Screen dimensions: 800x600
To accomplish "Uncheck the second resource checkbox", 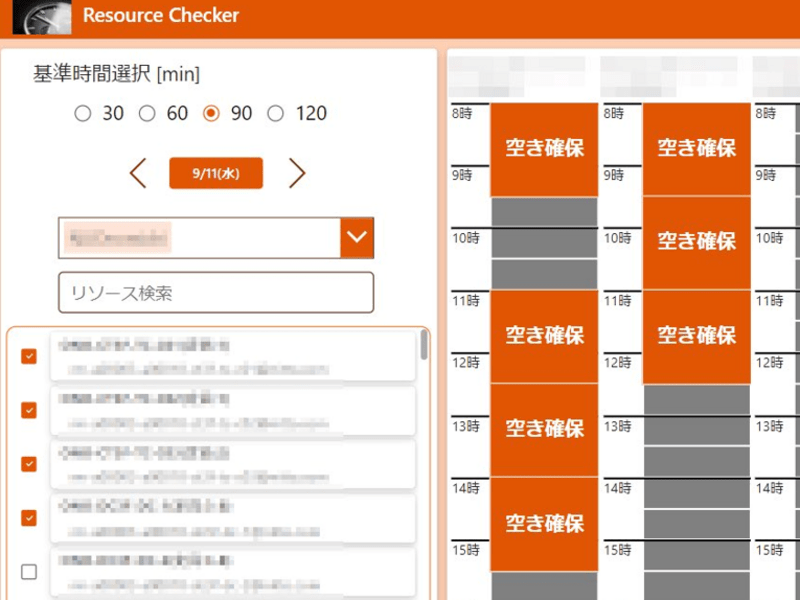I will point(29,410).
